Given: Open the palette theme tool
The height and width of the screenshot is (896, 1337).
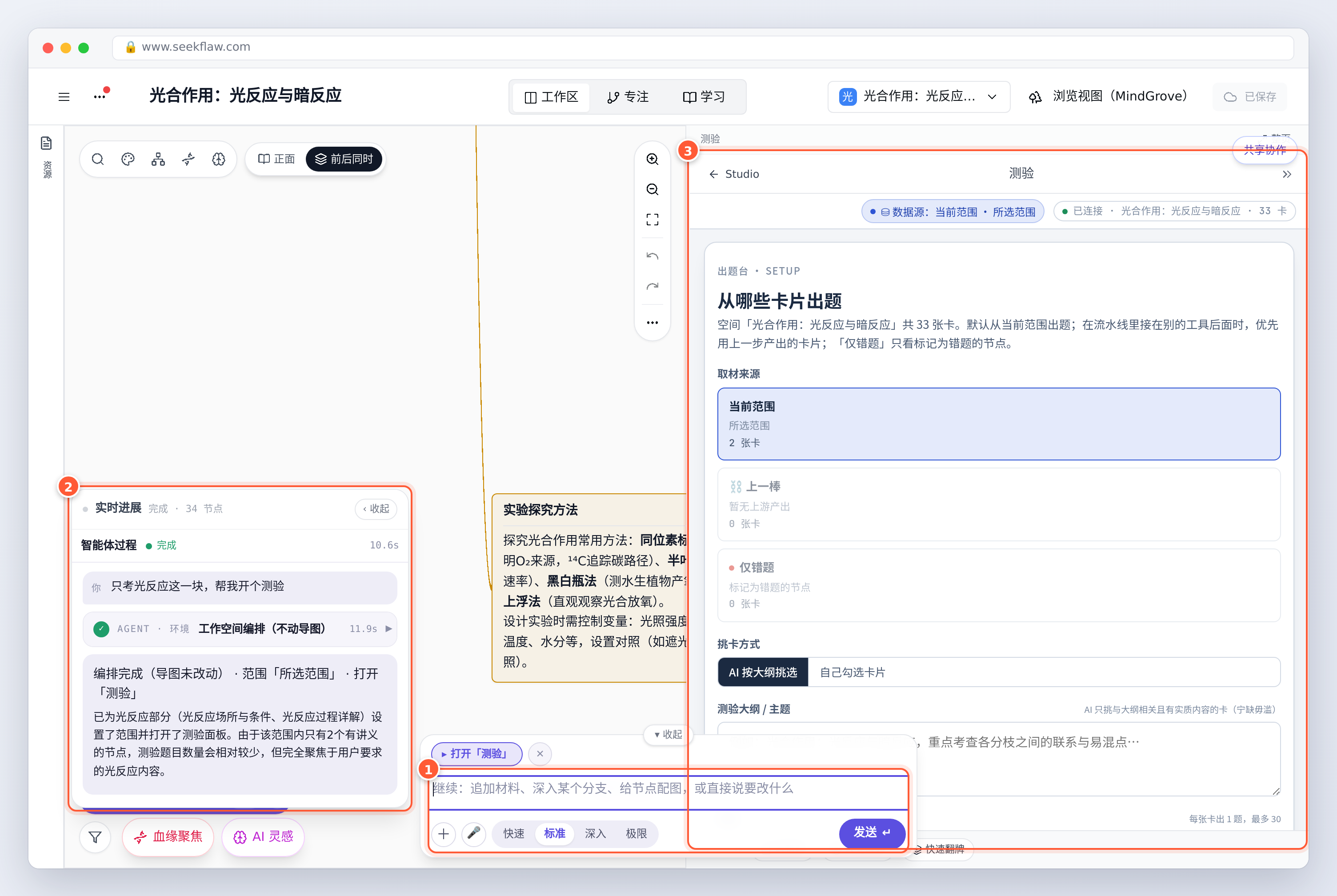Looking at the screenshot, I should (x=128, y=159).
